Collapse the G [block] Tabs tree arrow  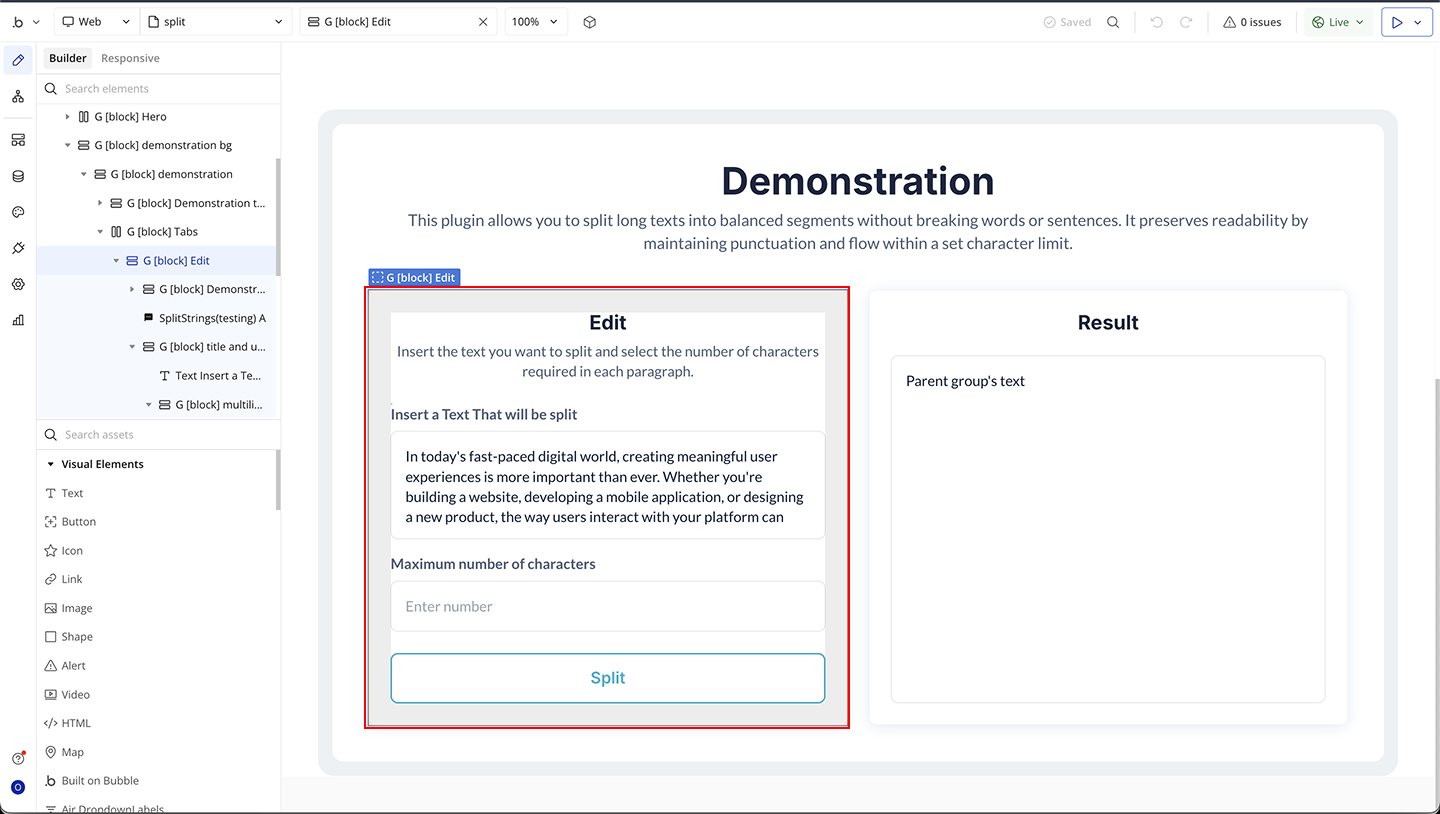click(x=100, y=232)
